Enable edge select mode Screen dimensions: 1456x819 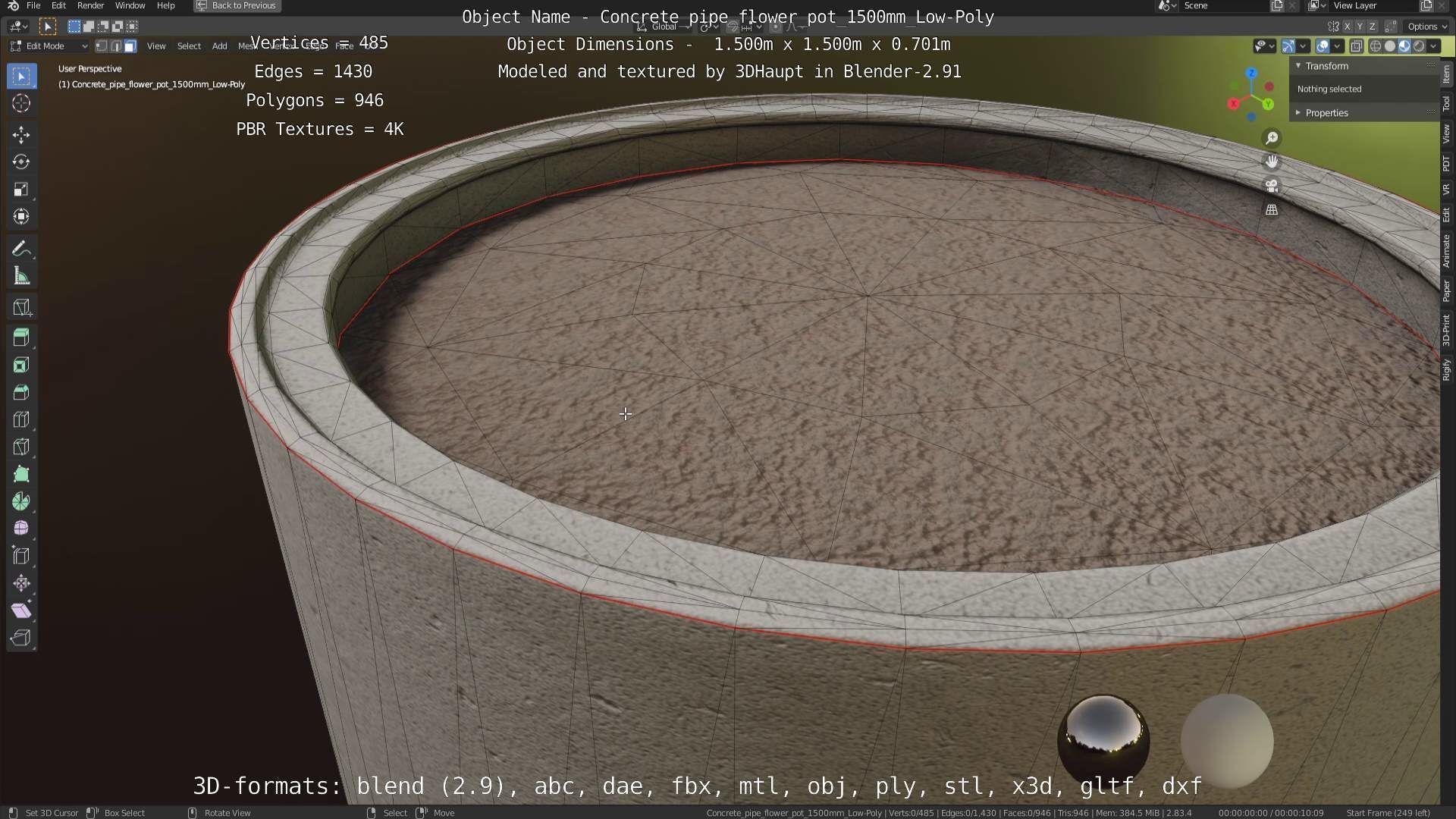[x=116, y=46]
